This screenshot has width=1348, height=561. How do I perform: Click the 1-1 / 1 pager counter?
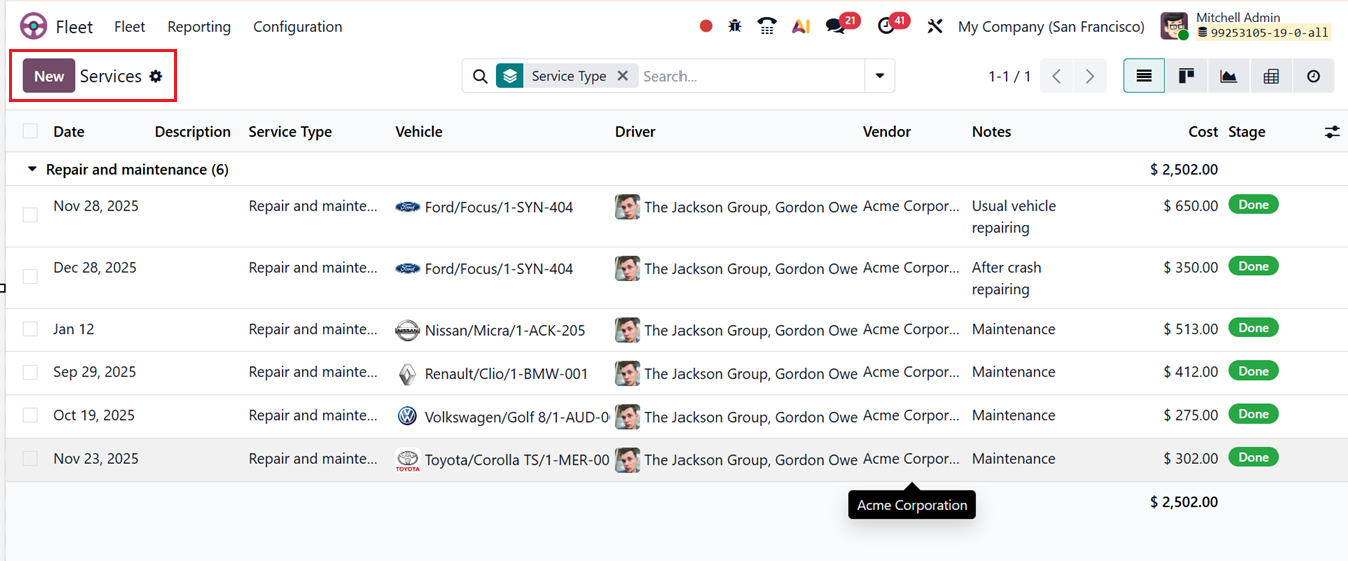pyautogui.click(x=1009, y=77)
